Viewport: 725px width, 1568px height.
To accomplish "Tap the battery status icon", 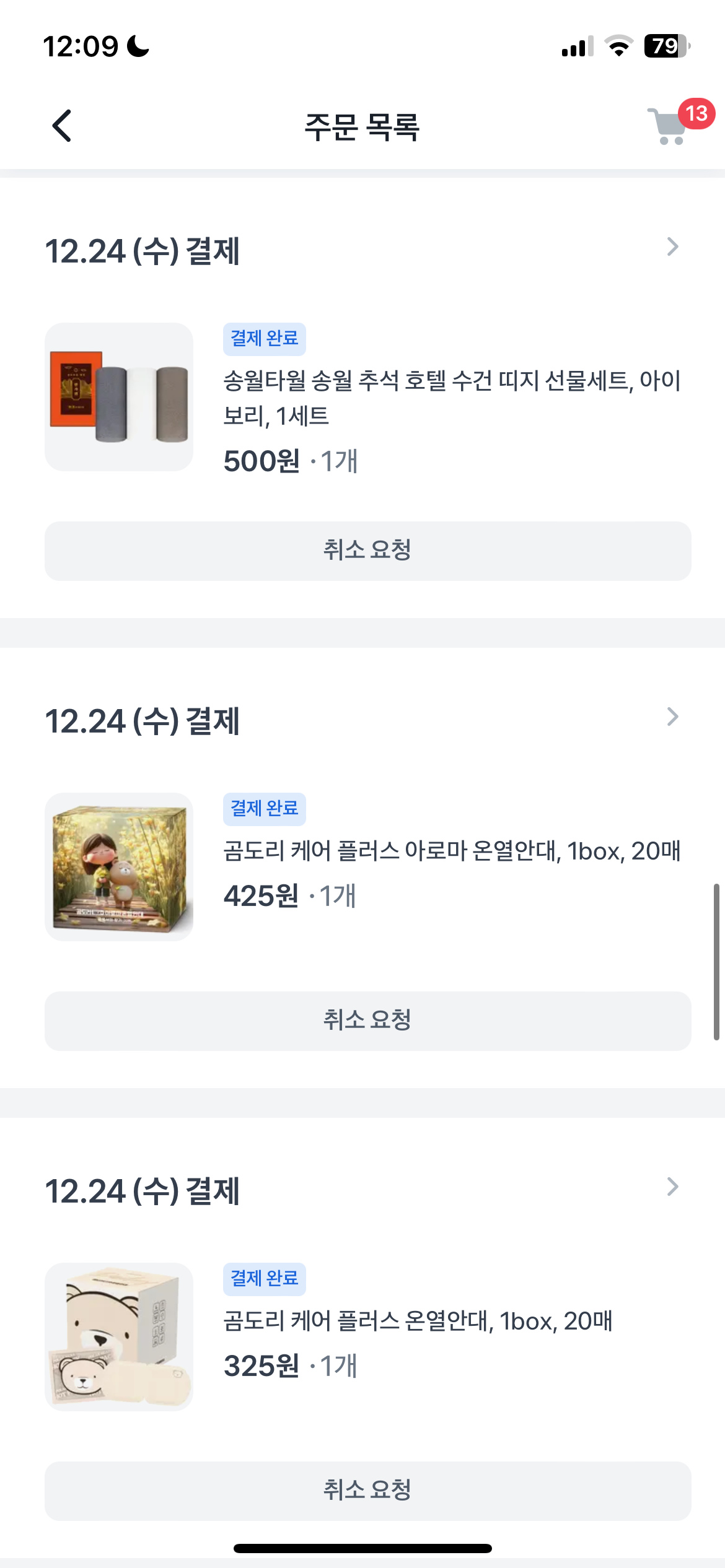I will pos(667,46).
